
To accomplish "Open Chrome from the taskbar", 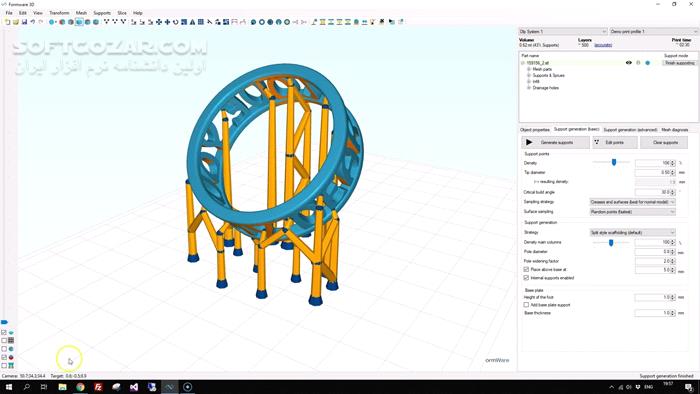I will 80,387.
